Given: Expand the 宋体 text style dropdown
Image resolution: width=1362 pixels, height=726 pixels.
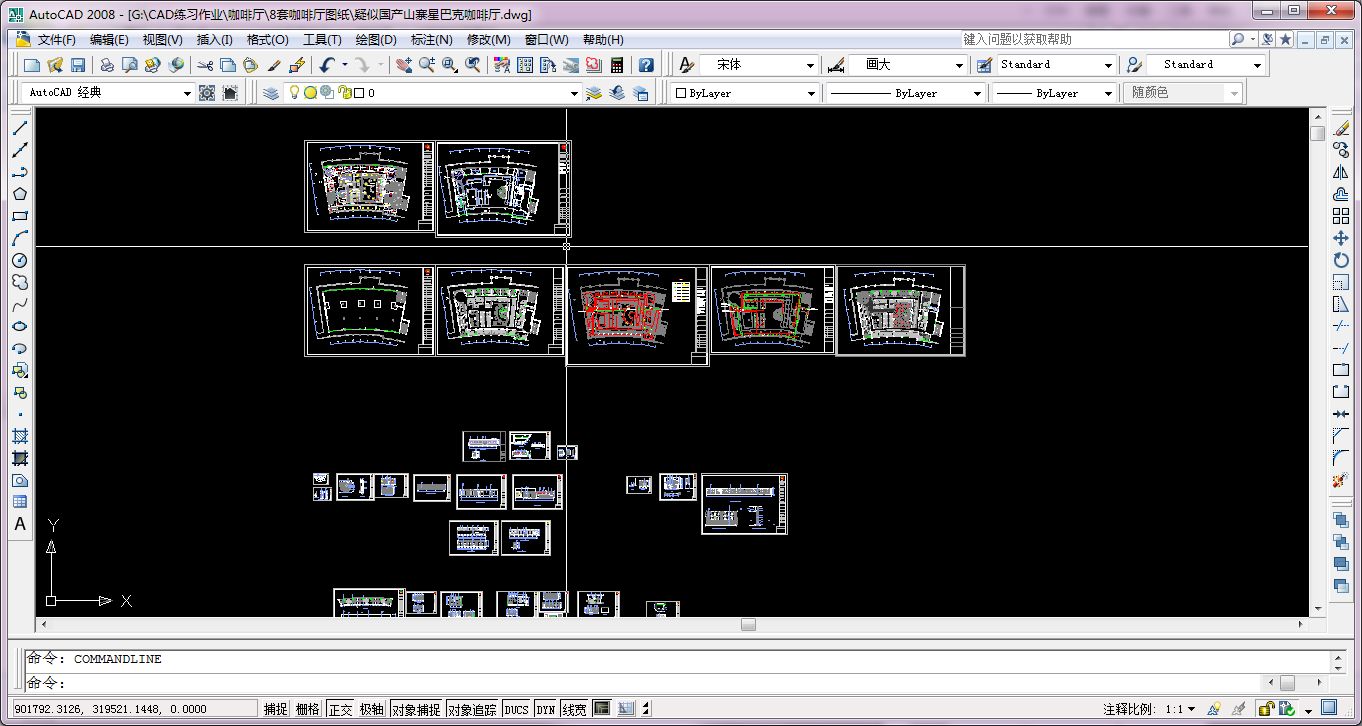Looking at the screenshot, I should click(810, 65).
